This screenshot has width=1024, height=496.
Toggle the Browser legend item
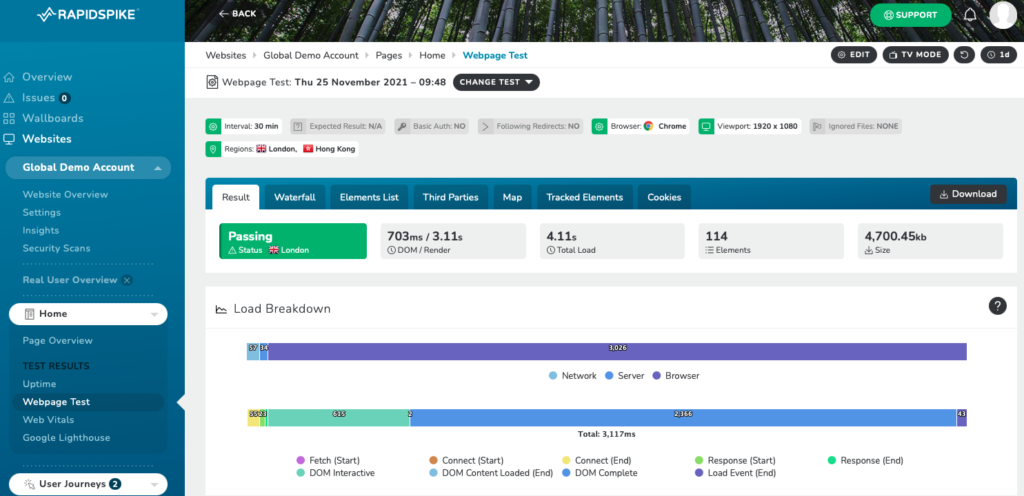click(676, 376)
